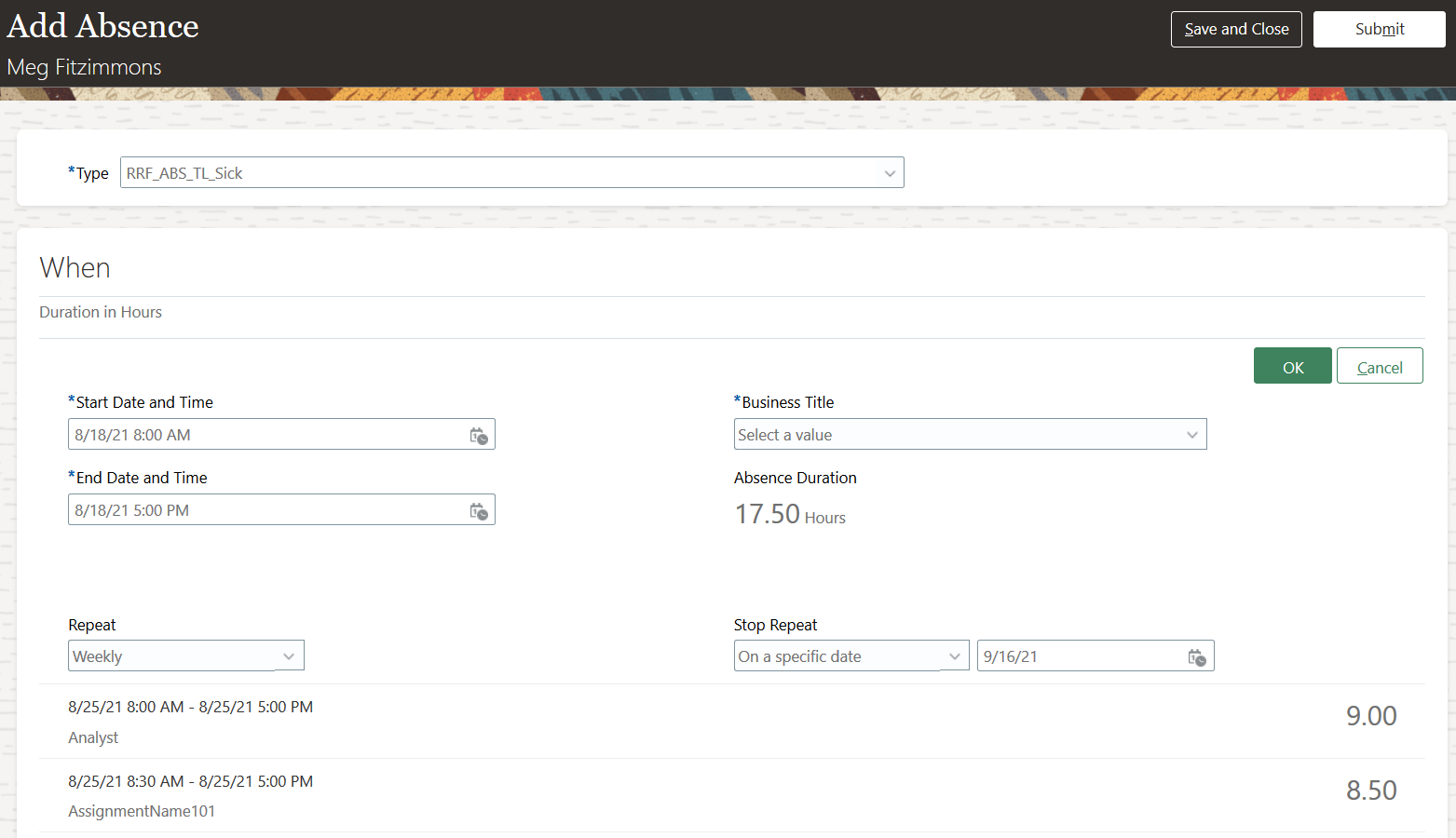Open the Stop Repeat date calendar picker
Viewport: 1456px width, 838px height.
(x=1197, y=656)
